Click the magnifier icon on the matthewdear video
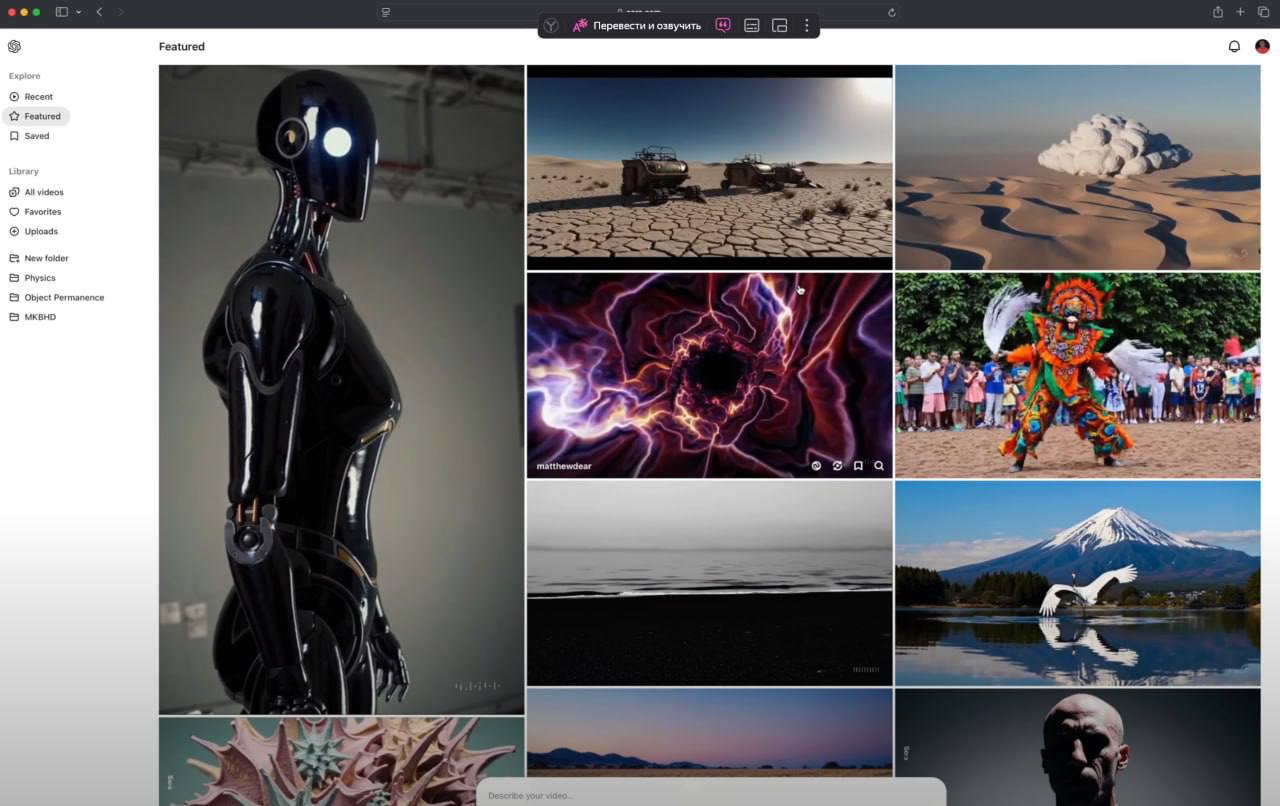This screenshot has height=806, width=1280. pyautogui.click(x=879, y=466)
